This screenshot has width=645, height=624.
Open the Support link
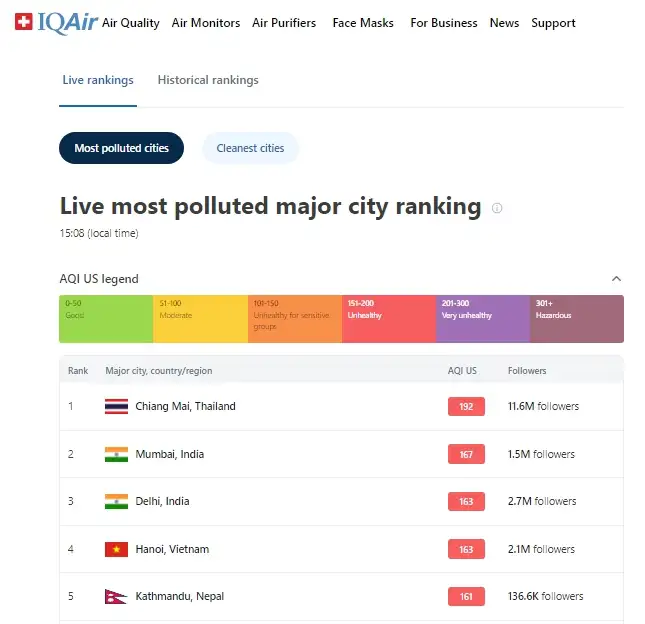tap(553, 23)
